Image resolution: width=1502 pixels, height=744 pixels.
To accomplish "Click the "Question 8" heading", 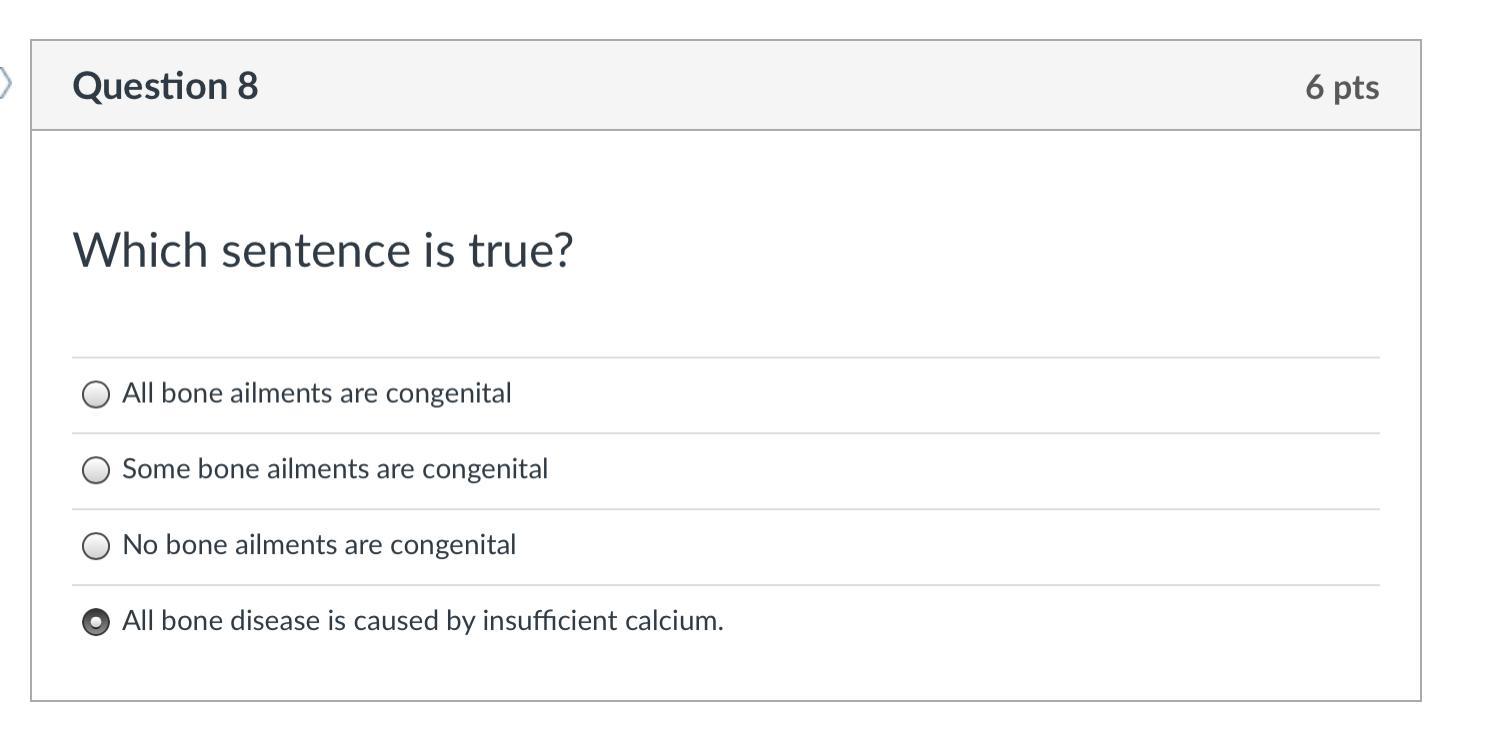I will coord(165,86).
